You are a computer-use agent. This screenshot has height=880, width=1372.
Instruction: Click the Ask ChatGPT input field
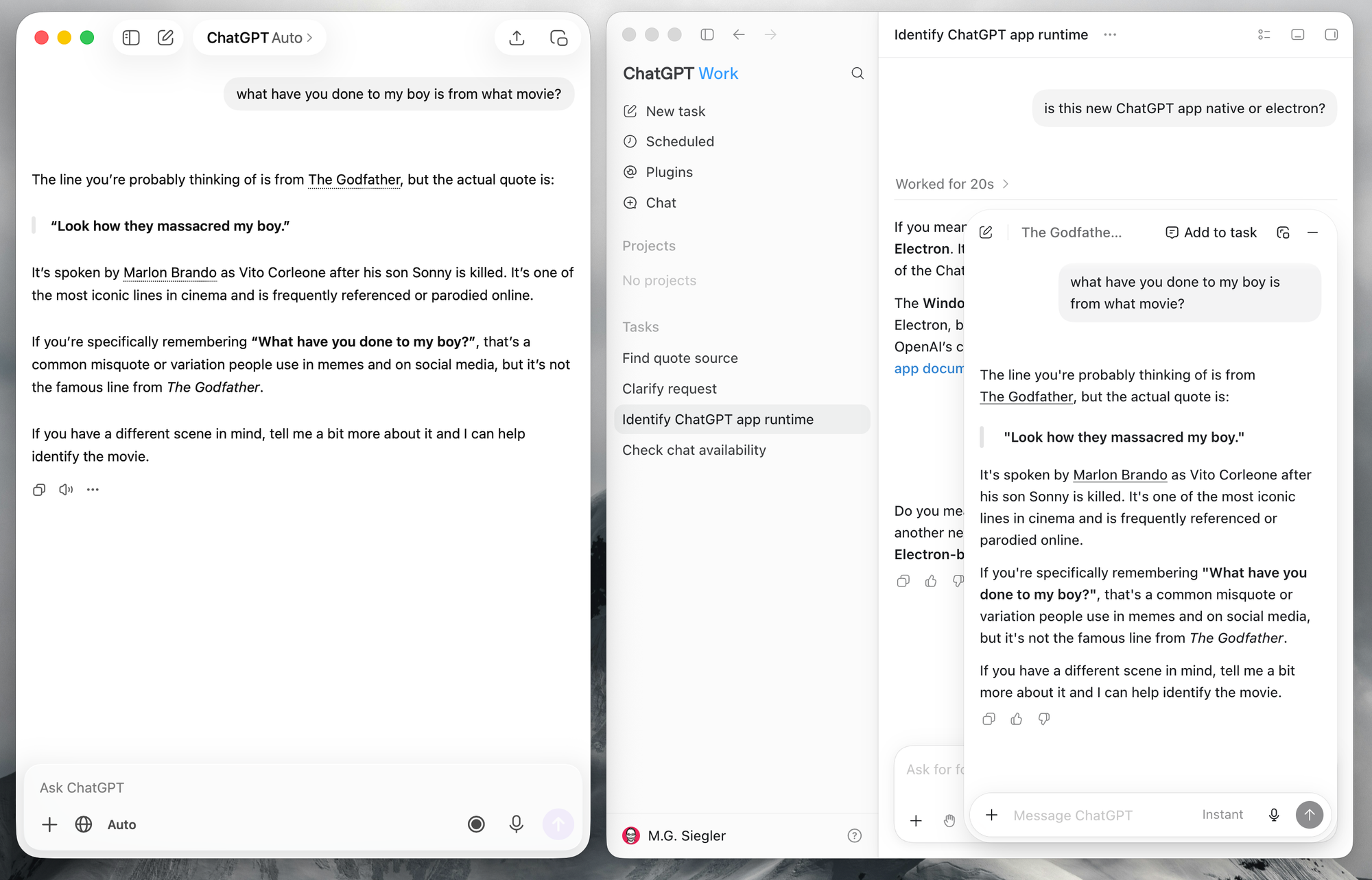302,787
